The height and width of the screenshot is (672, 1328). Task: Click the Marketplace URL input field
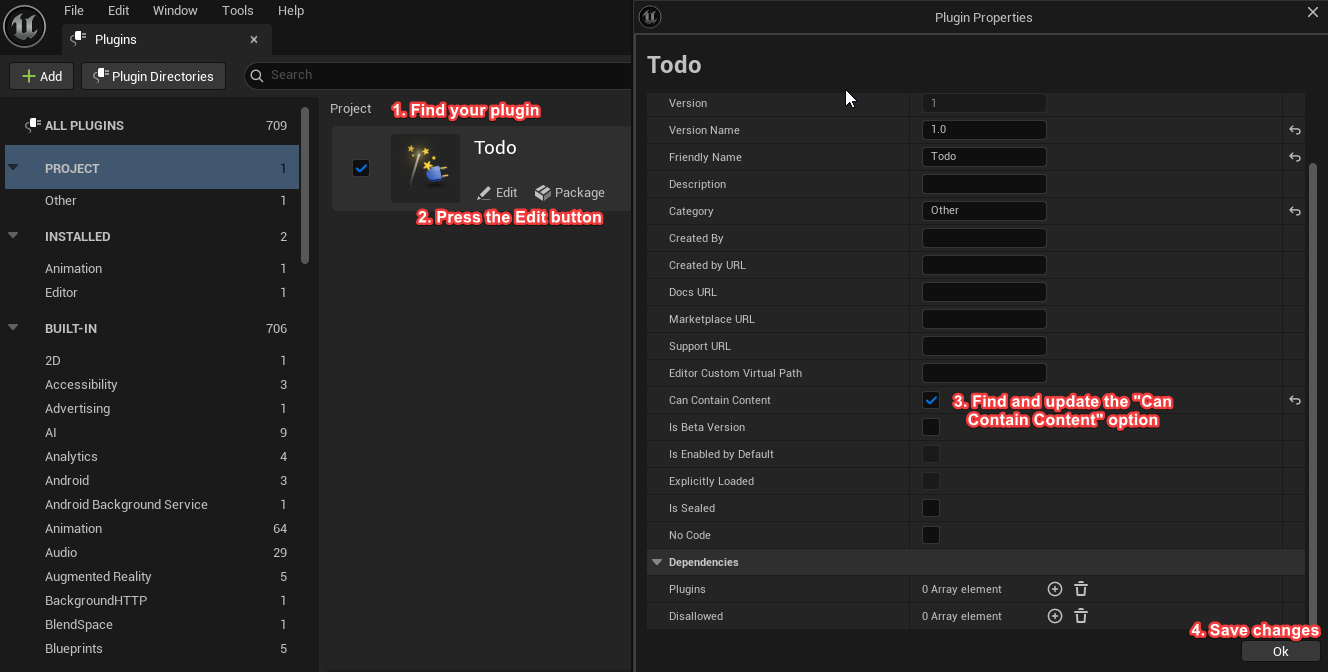point(984,319)
